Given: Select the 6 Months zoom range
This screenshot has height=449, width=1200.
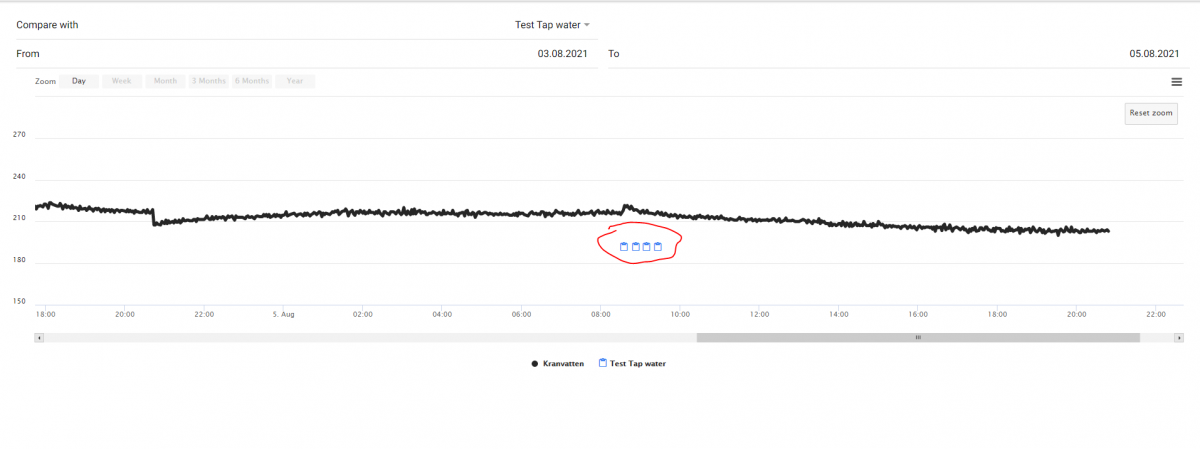Looking at the screenshot, I should pyautogui.click(x=252, y=81).
